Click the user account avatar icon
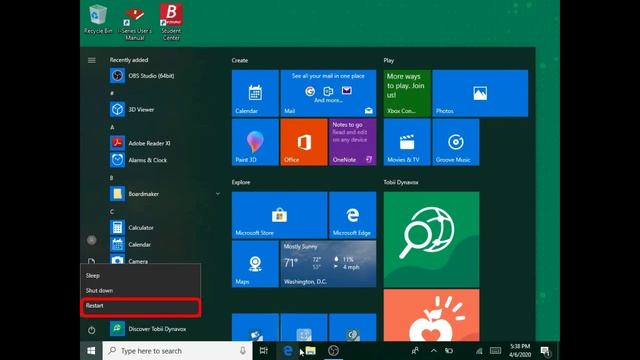 click(91, 240)
